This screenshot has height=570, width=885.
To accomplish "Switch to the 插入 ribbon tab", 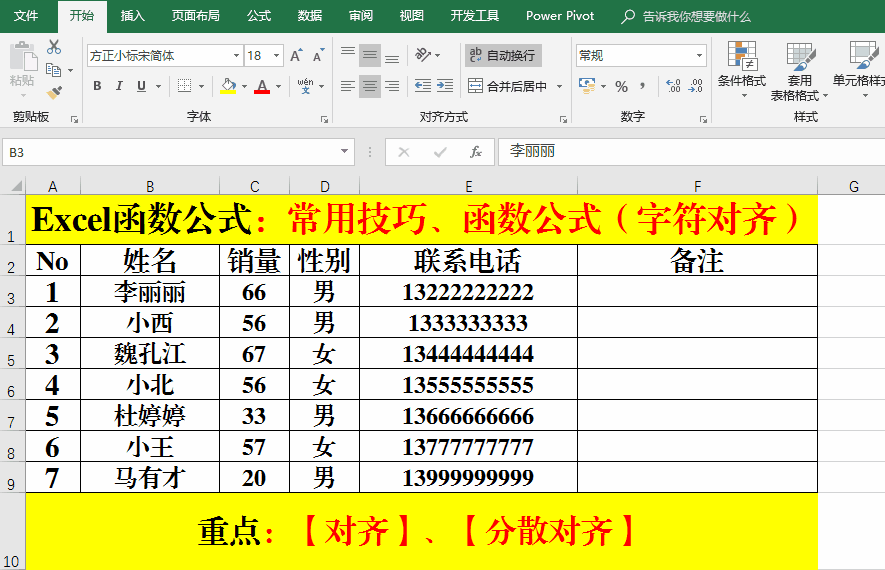I will pyautogui.click(x=132, y=16).
